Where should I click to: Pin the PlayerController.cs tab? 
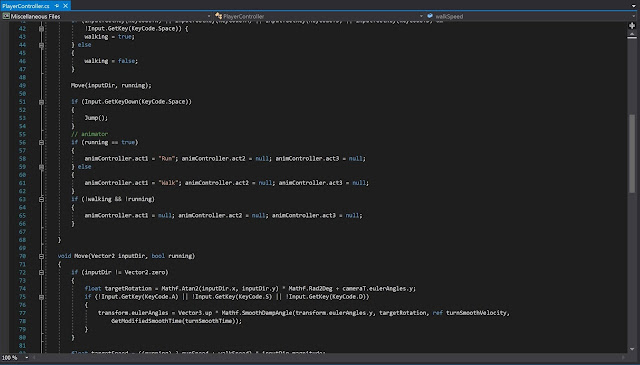(57, 6)
